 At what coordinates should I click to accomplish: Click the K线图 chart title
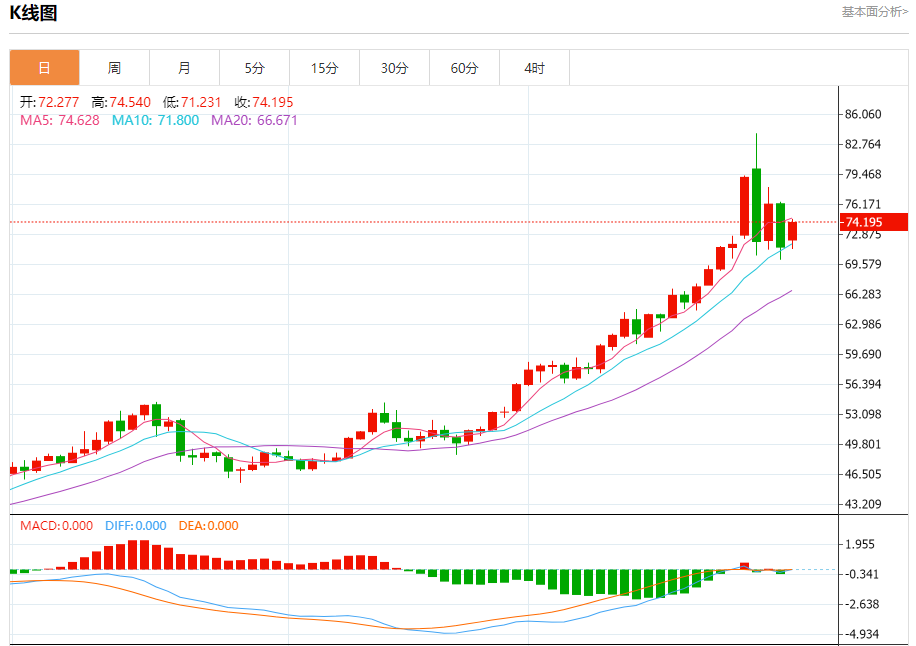point(33,13)
